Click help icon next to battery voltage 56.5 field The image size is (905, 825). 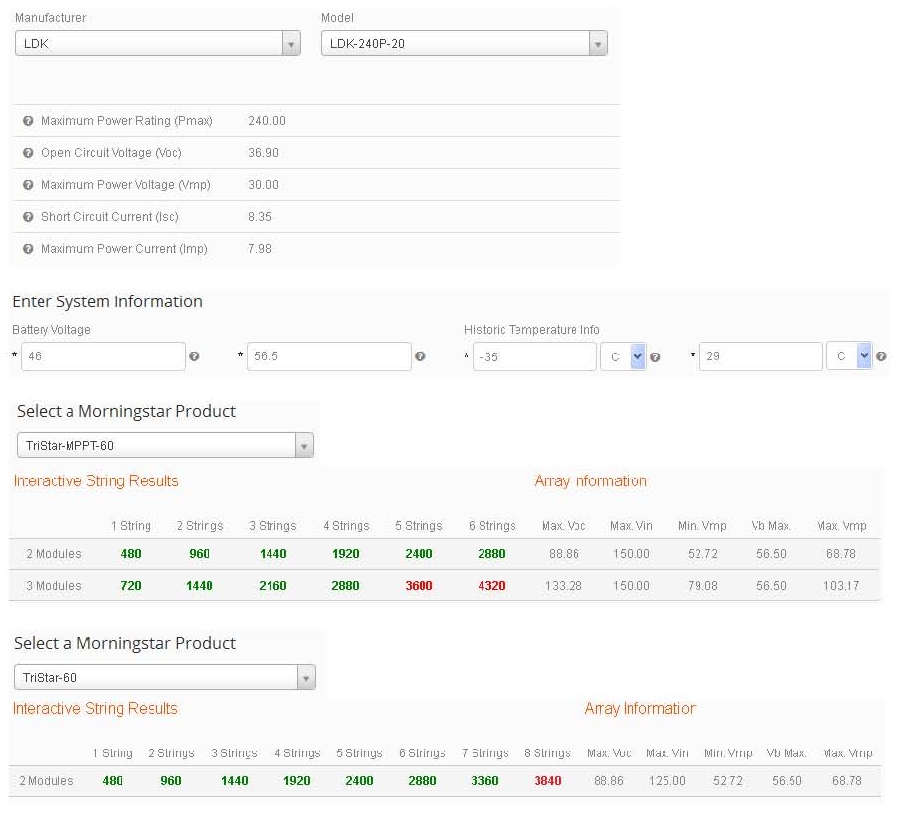(x=420, y=357)
